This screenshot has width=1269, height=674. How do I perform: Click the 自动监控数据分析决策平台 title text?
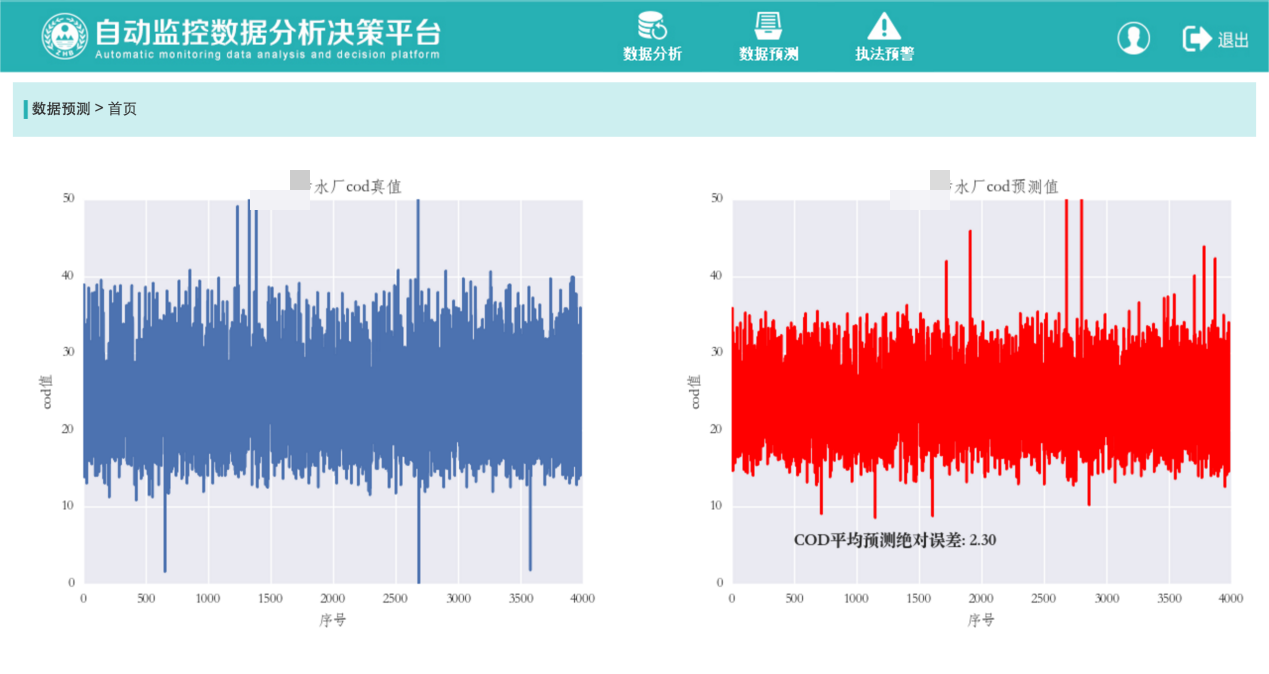[267, 30]
